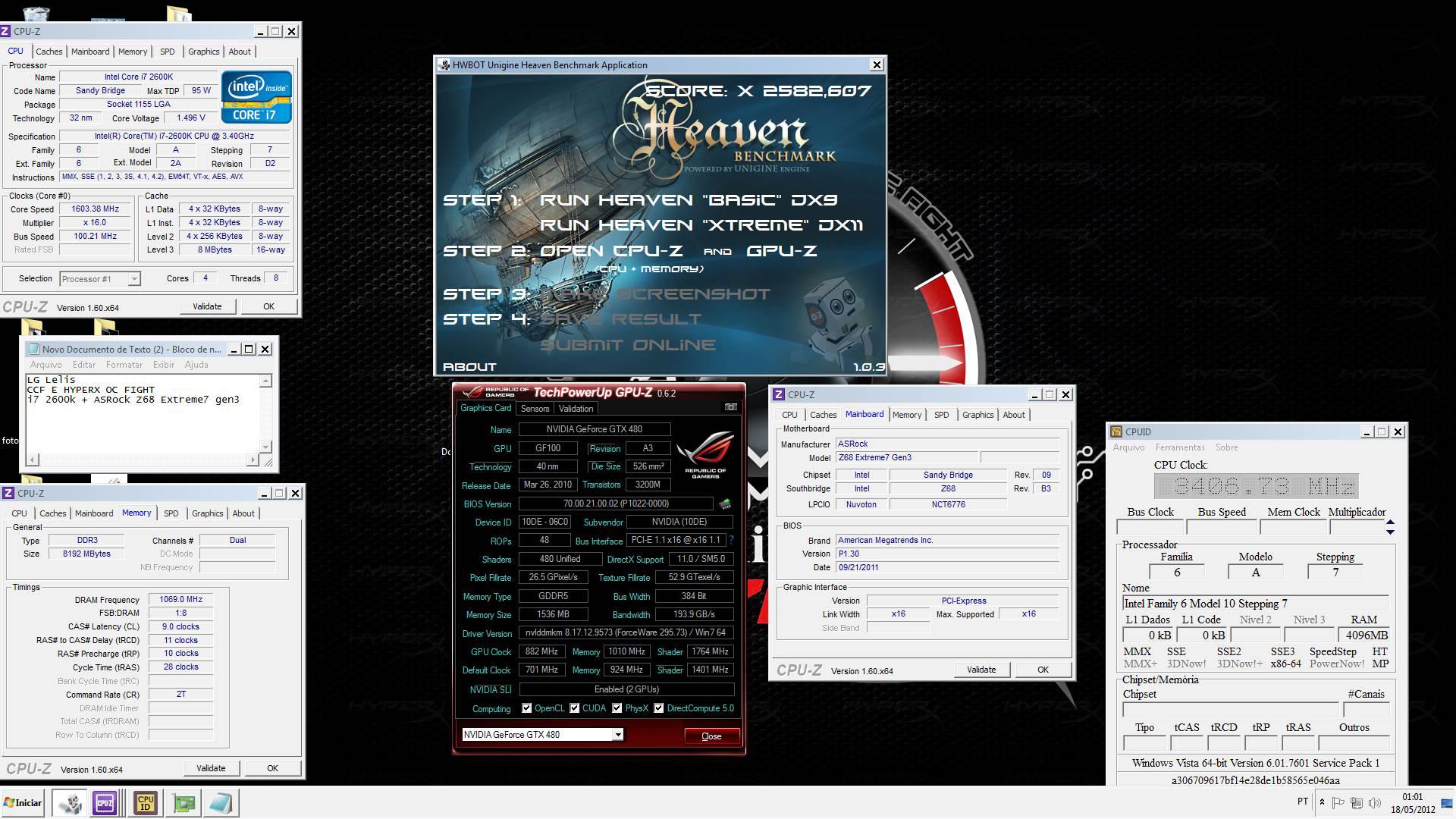Click the Notepad vertical scrollbar down arrow
Screen dimensions: 1456x819
[266, 447]
